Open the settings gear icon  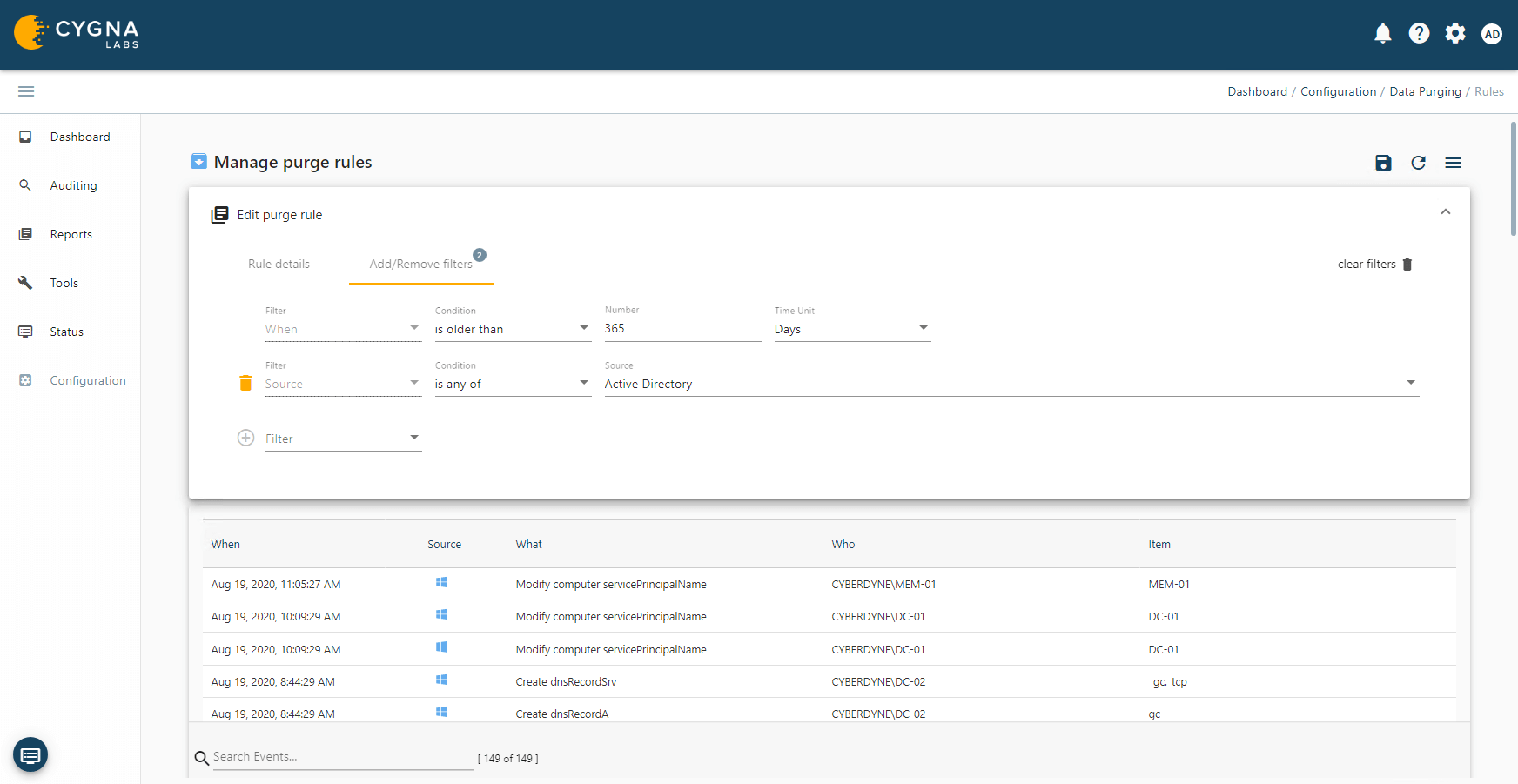click(1455, 34)
